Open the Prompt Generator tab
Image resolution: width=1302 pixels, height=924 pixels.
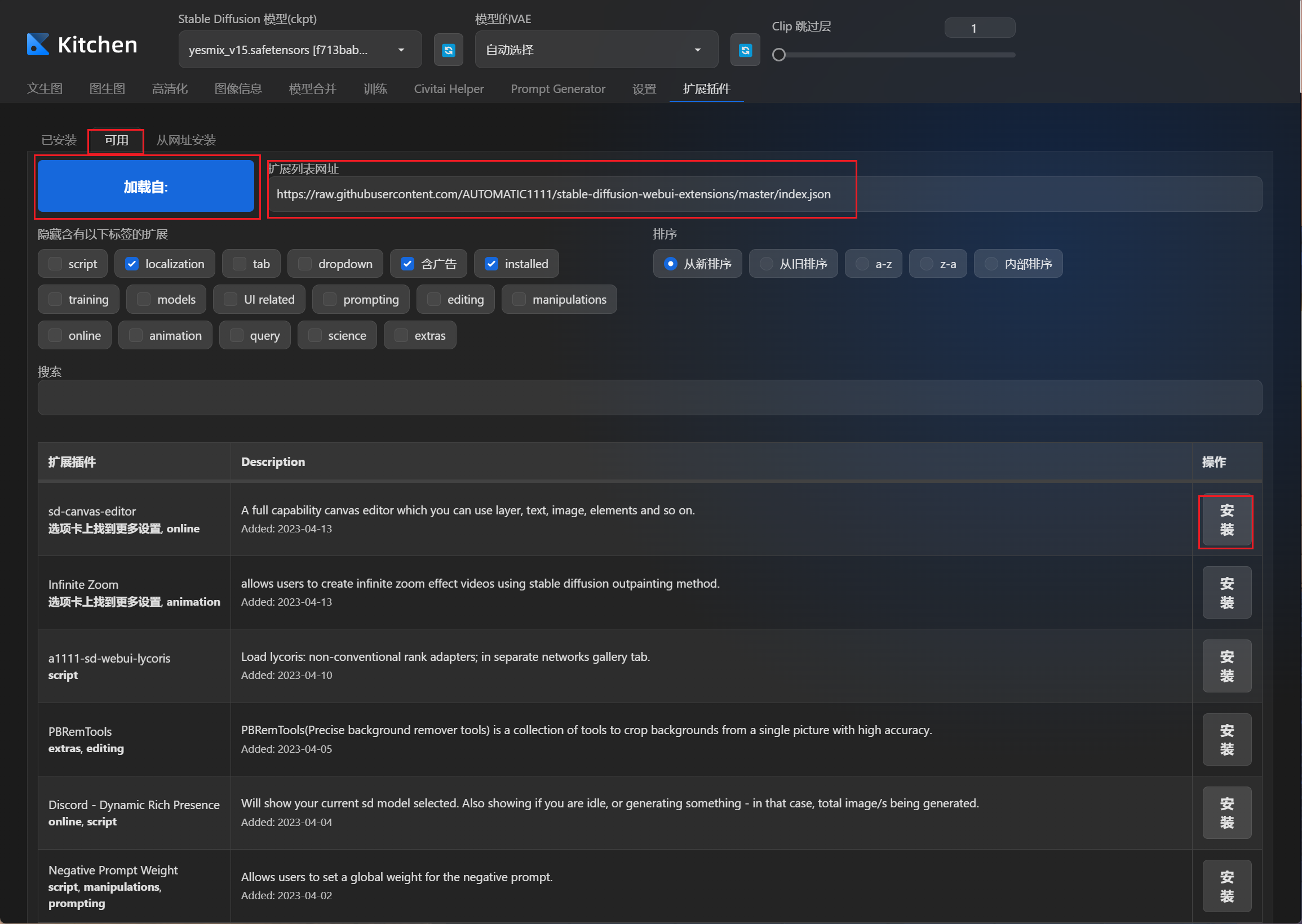pyautogui.click(x=557, y=89)
